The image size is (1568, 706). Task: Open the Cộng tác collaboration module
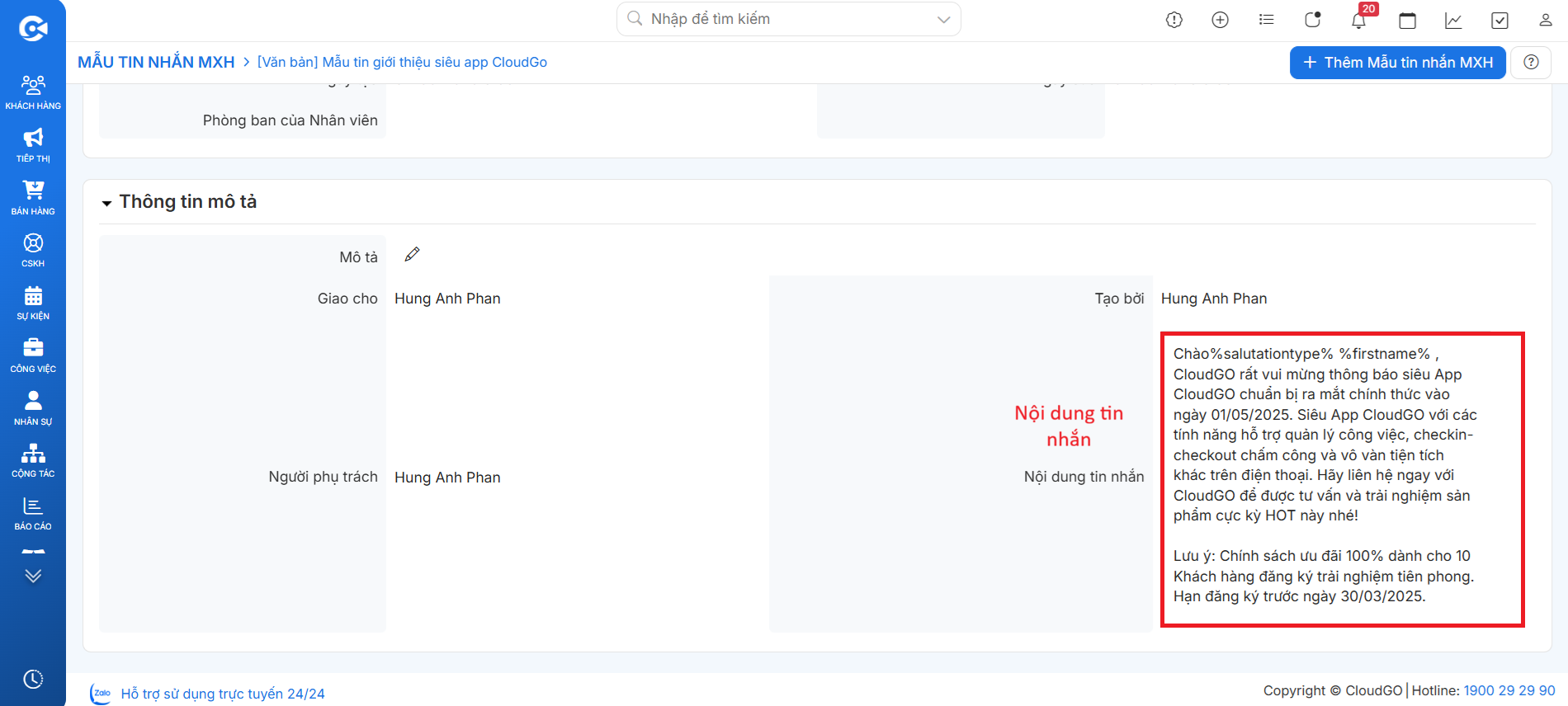pos(33,460)
